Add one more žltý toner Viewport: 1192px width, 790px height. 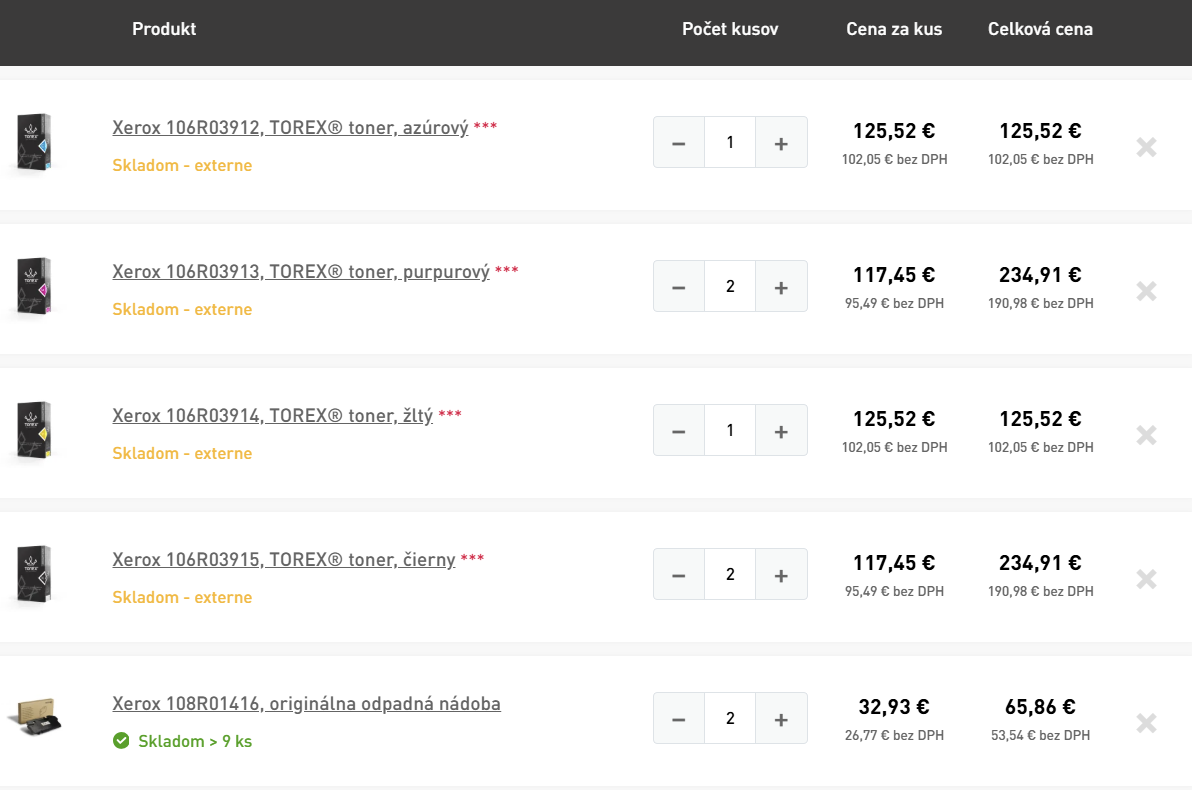point(781,430)
